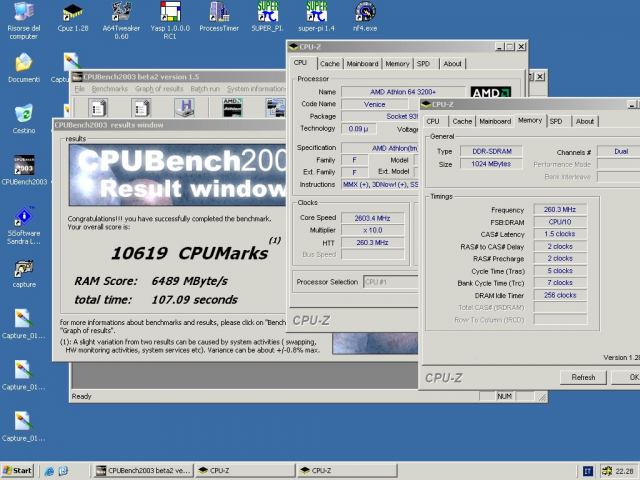The image size is (640, 480).
Task: Select the About tab in front CPU-Z window
Action: click(x=585, y=121)
